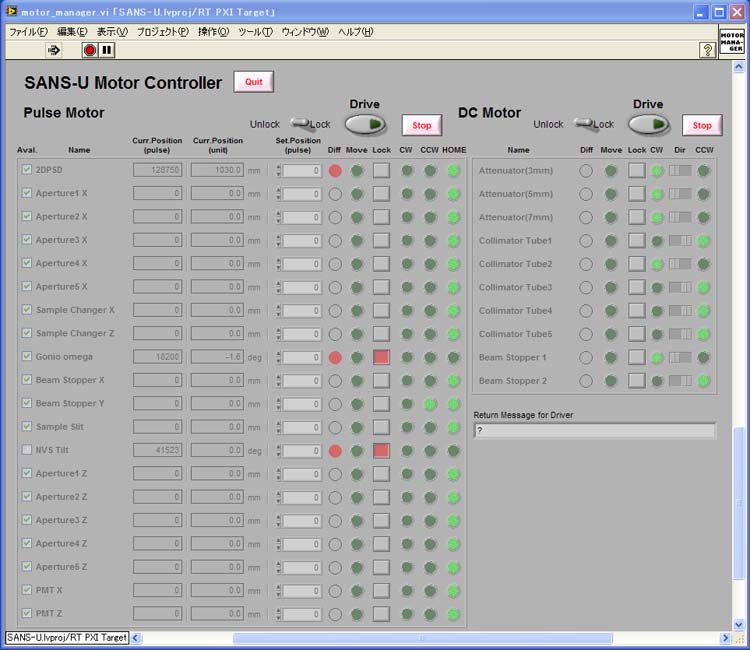Click the NVS Tilt Set Position stepper
Viewport: 750px width, 650px height.
coord(278,451)
